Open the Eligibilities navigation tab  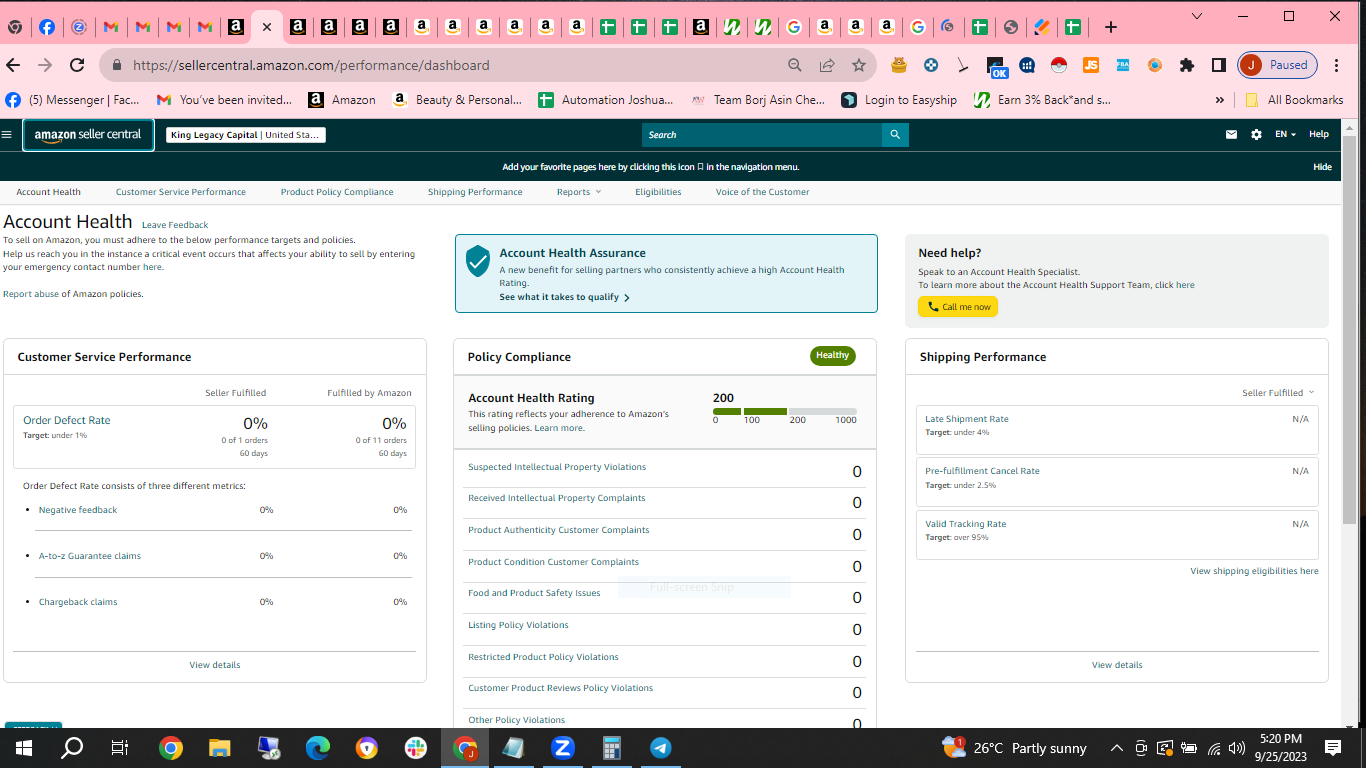click(x=658, y=192)
